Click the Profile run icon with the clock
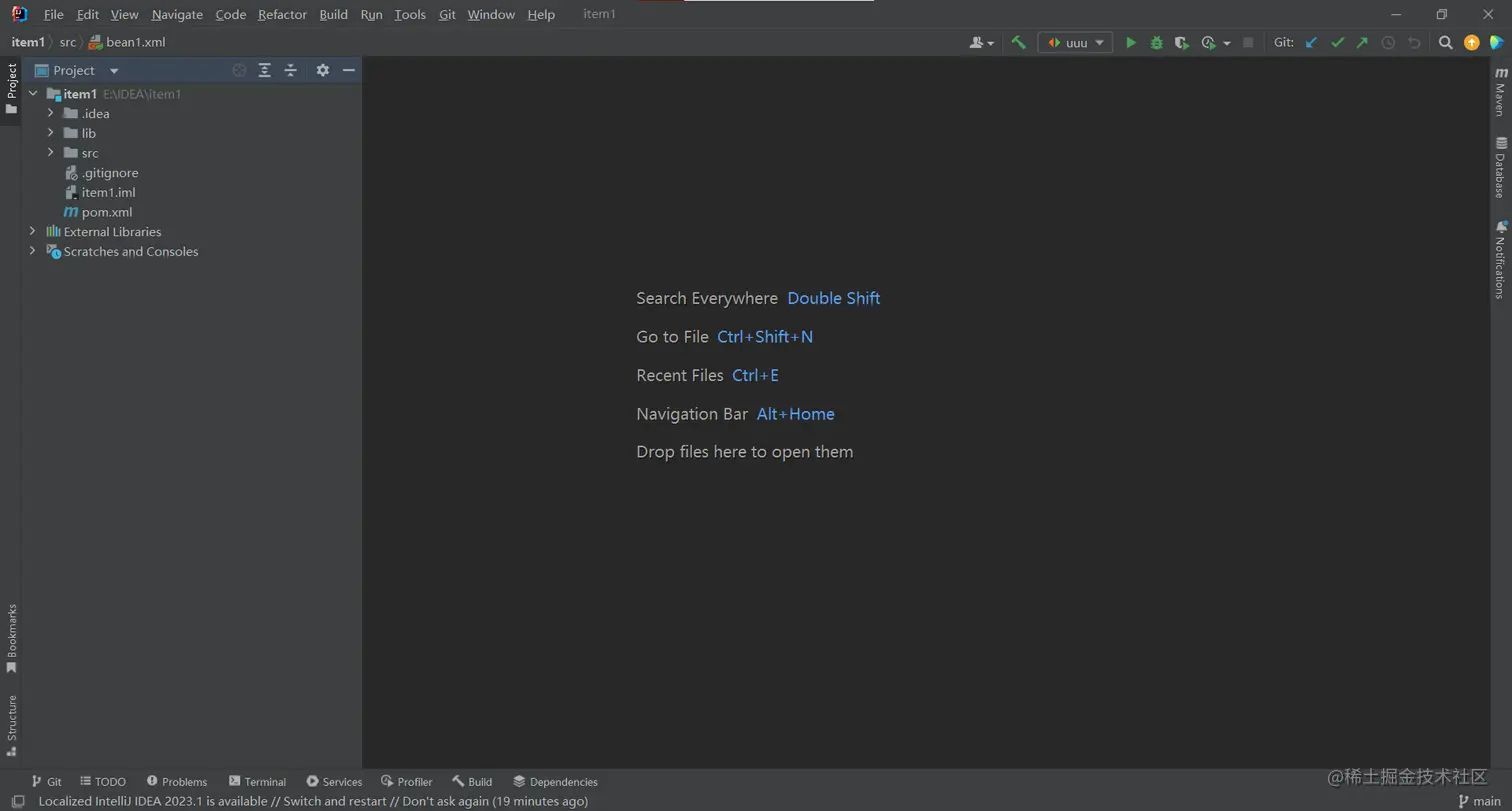The image size is (1512, 811). pyautogui.click(x=1208, y=43)
